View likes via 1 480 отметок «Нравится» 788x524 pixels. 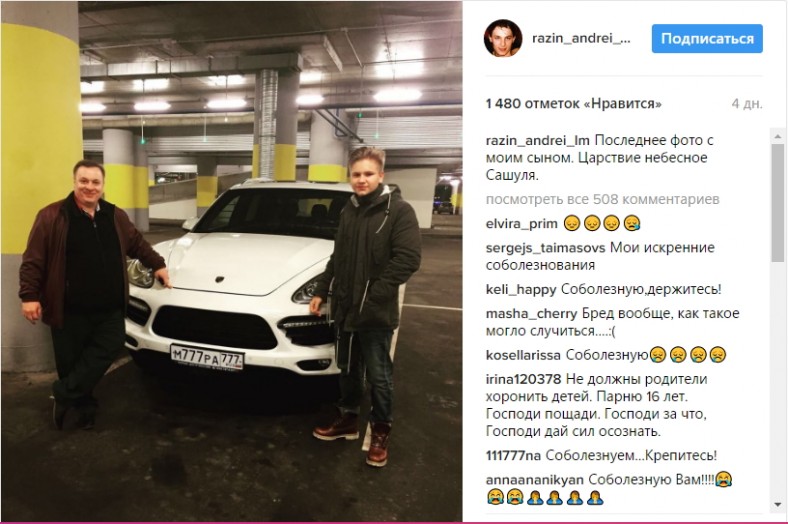573,103
